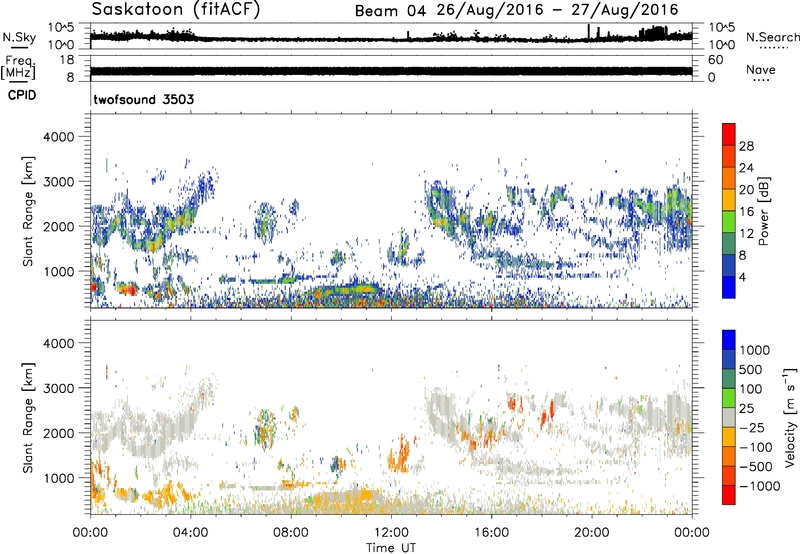Click the "2000" tick of the velocity panel

click(x=59, y=433)
